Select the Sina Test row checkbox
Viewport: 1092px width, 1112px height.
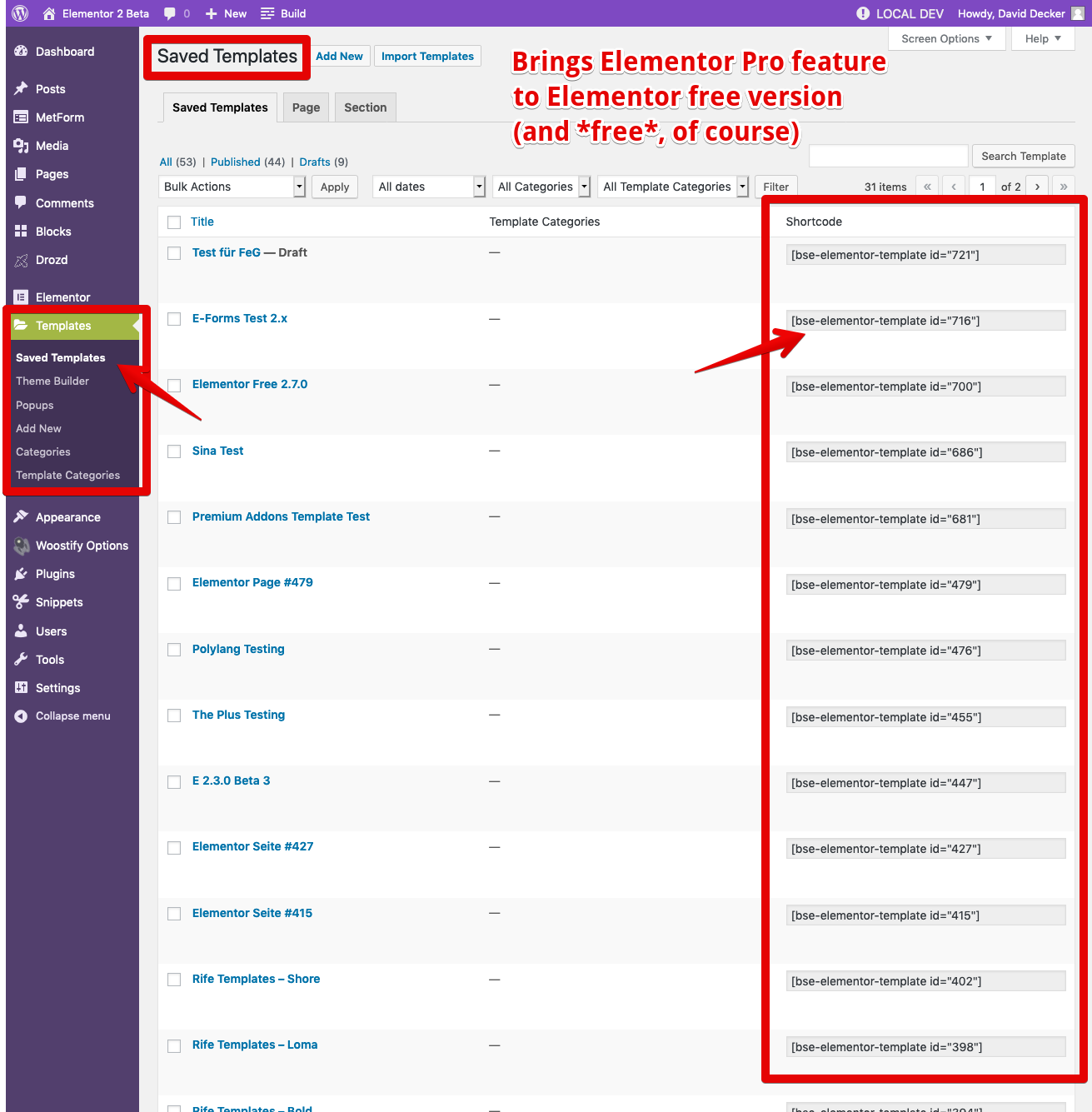tap(174, 451)
